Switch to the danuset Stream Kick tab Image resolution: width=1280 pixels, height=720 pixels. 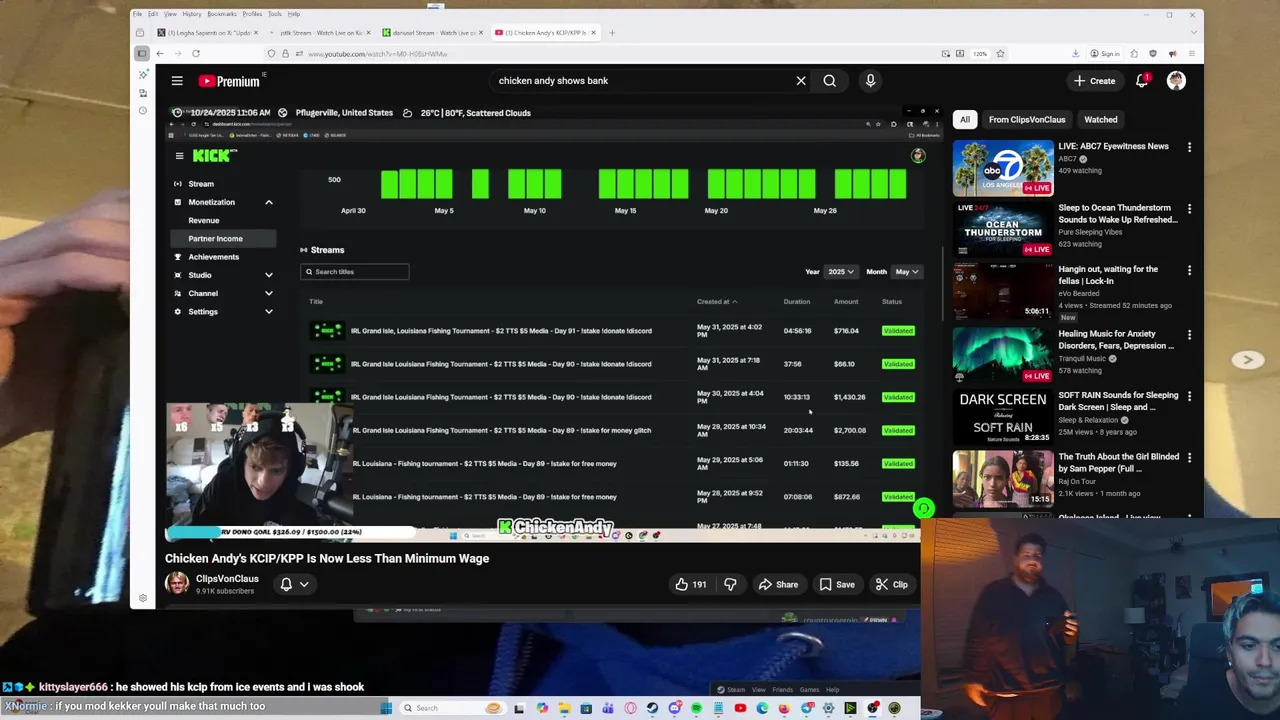pyautogui.click(x=432, y=33)
